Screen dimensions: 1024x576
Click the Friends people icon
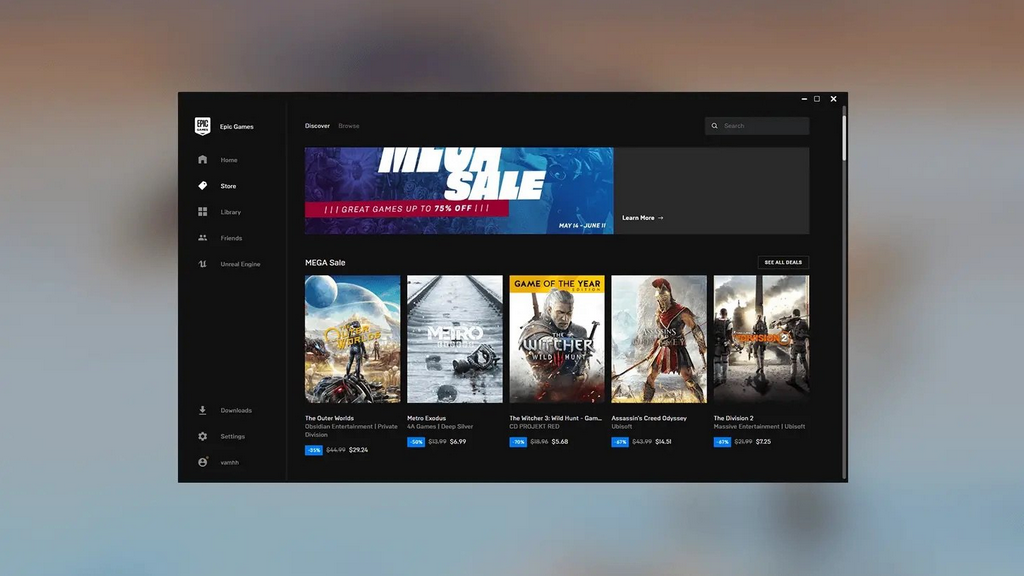[202, 238]
